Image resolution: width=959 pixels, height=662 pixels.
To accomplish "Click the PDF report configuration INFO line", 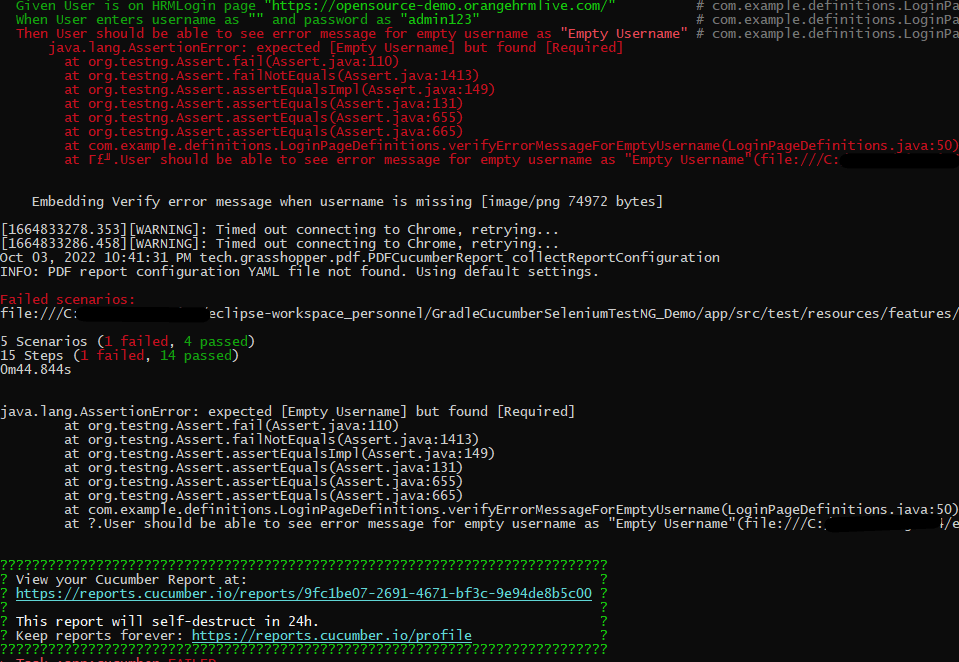I will (x=299, y=271).
